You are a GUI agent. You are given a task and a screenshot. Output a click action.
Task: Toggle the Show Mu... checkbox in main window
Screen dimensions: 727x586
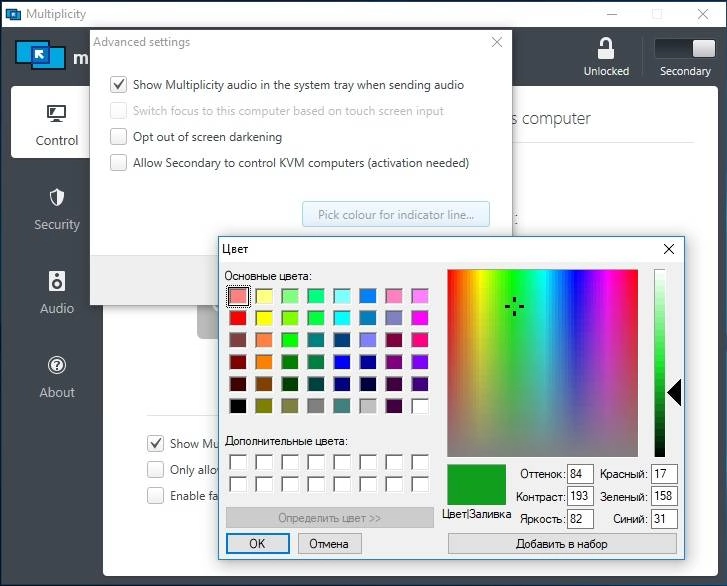155,444
